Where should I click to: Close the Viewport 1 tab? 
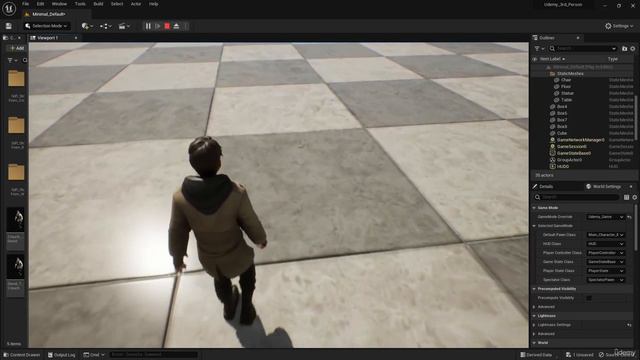(x=76, y=38)
